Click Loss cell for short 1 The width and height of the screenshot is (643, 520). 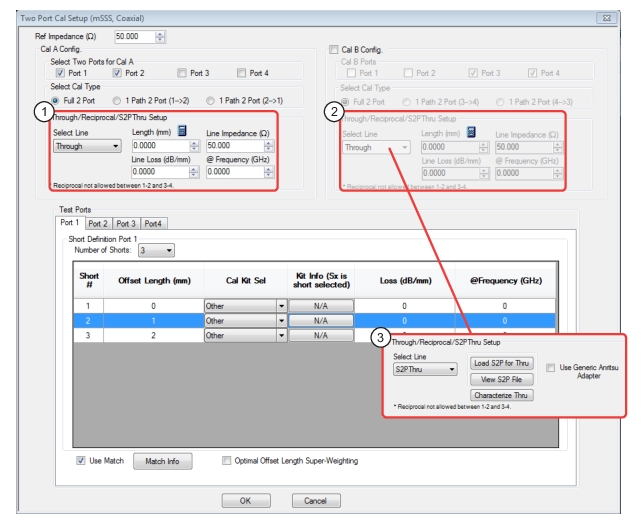[404, 306]
